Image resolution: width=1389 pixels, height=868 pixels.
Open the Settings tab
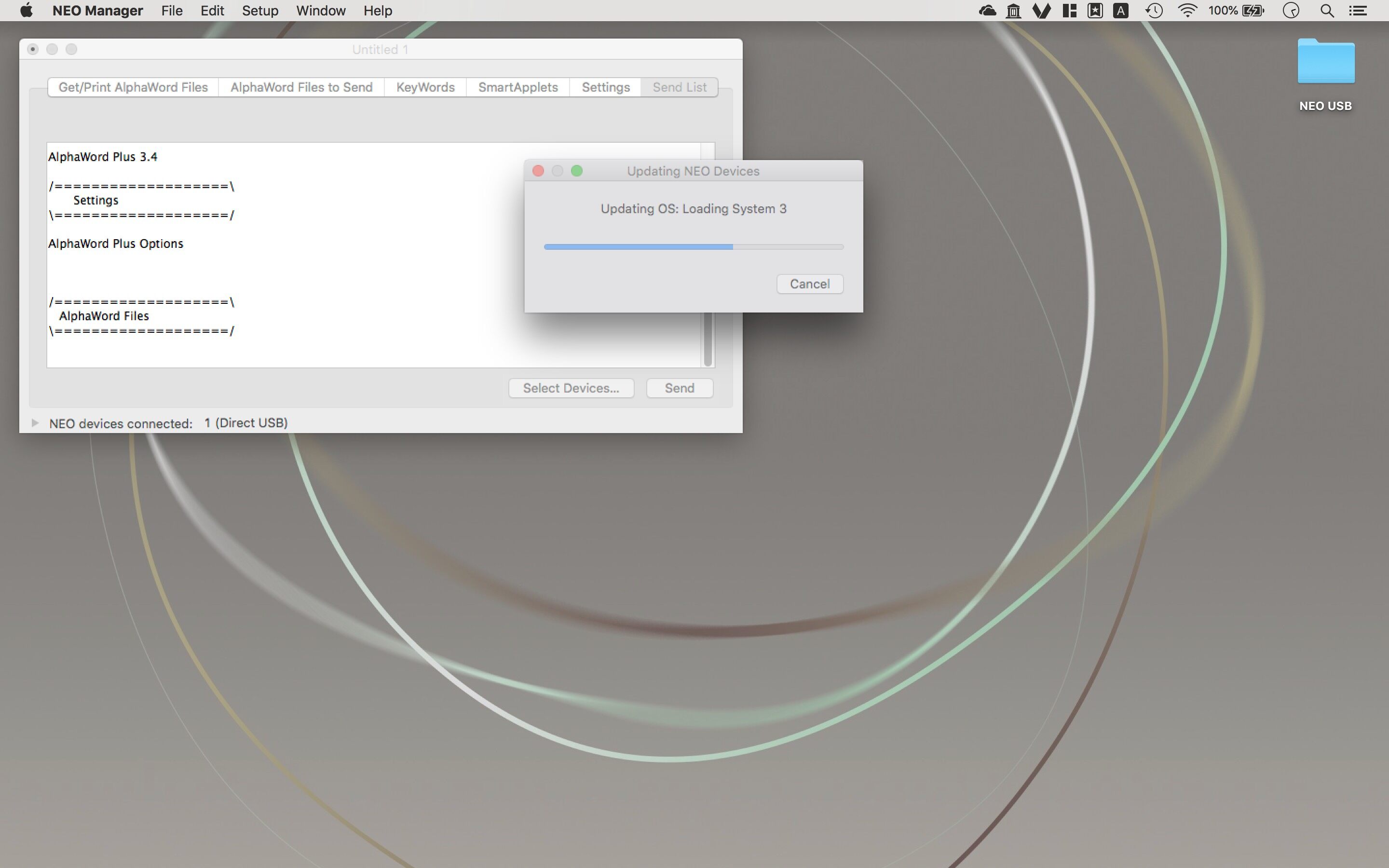click(x=606, y=87)
